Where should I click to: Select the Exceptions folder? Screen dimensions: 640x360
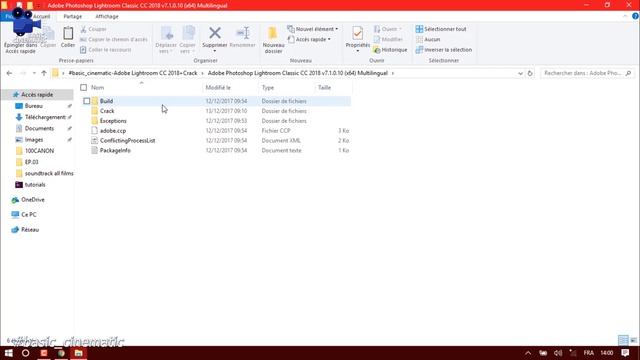pos(113,121)
